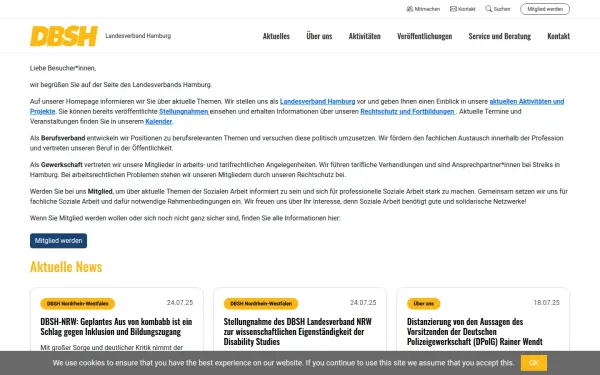This screenshot has height=375, width=600.
Task: Open the Mitmachen link in top bar
Action: pos(423,9)
